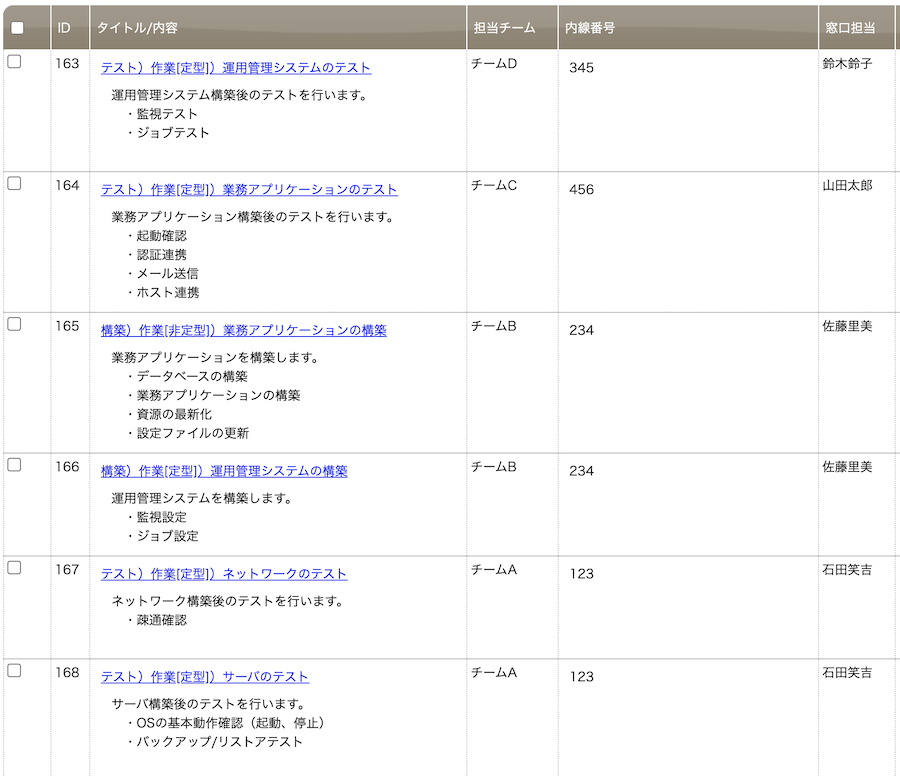The height and width of the screenshot is (777, 900).
Task: Select ID cell 166
Action: coord(67,467)
